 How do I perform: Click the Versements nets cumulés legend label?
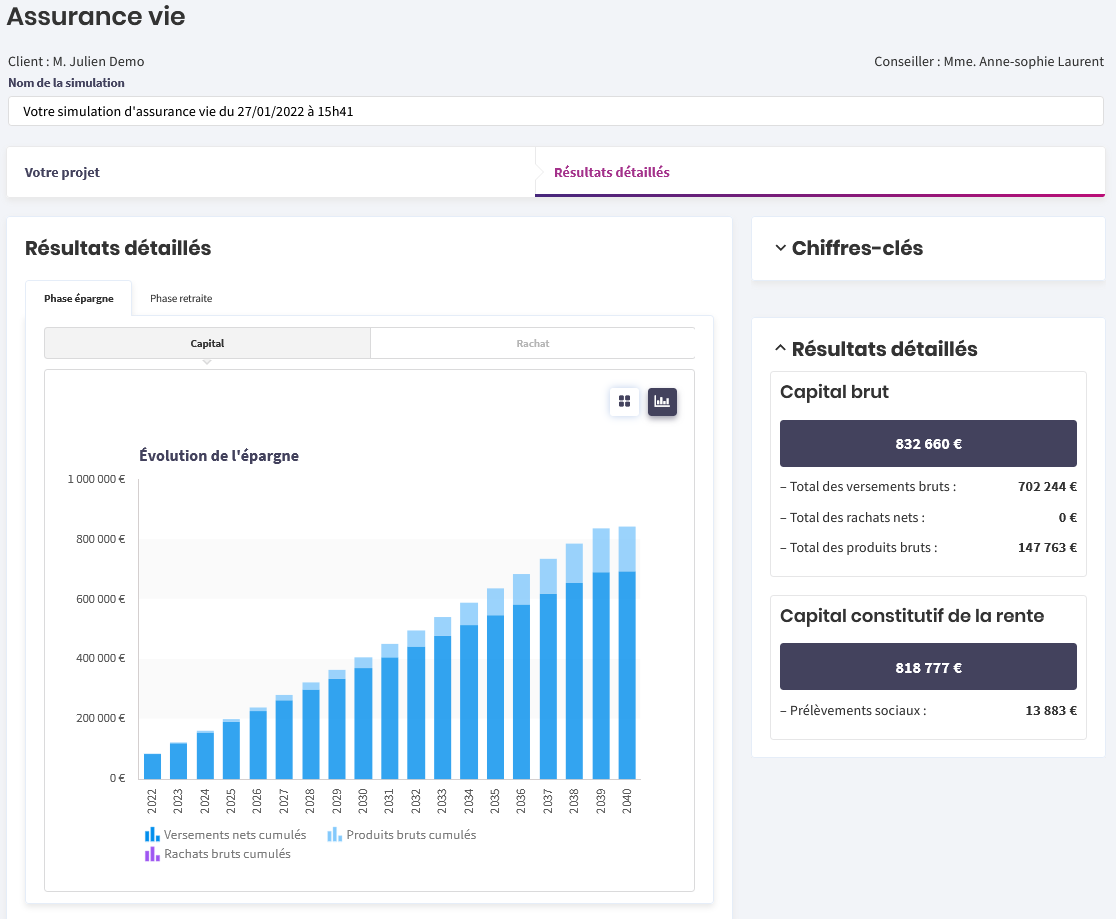tap(235, 834)
